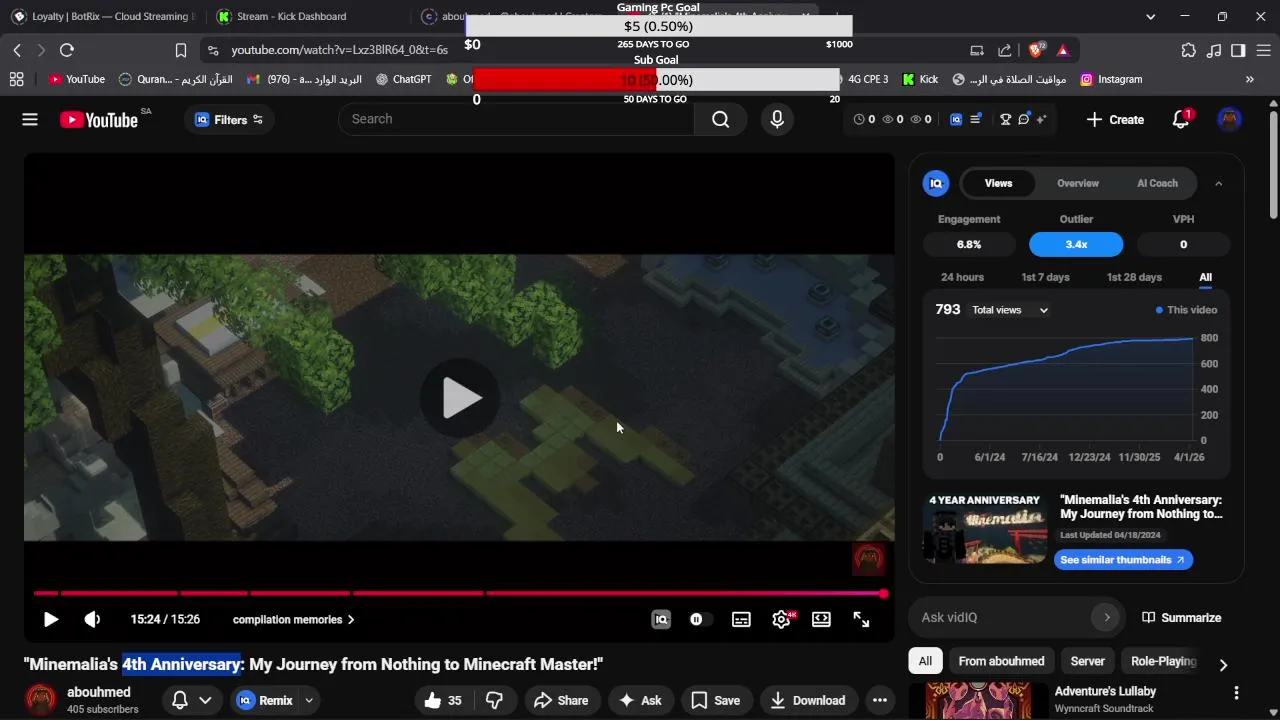This screenshot has width=1280, height=720.
Task: Expand the compilation memories chapter list
Action: 294,619
